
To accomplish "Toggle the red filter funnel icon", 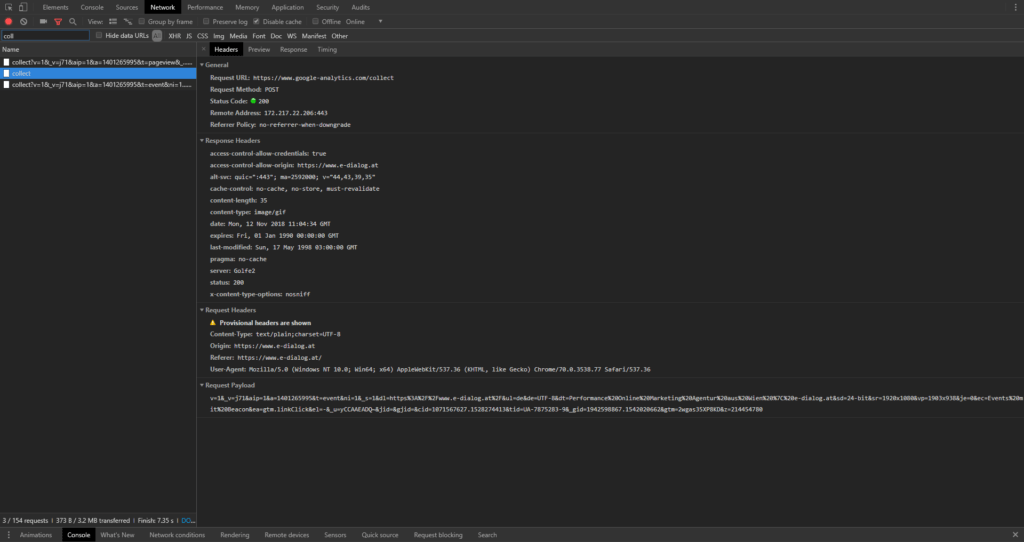I will 57,21.
